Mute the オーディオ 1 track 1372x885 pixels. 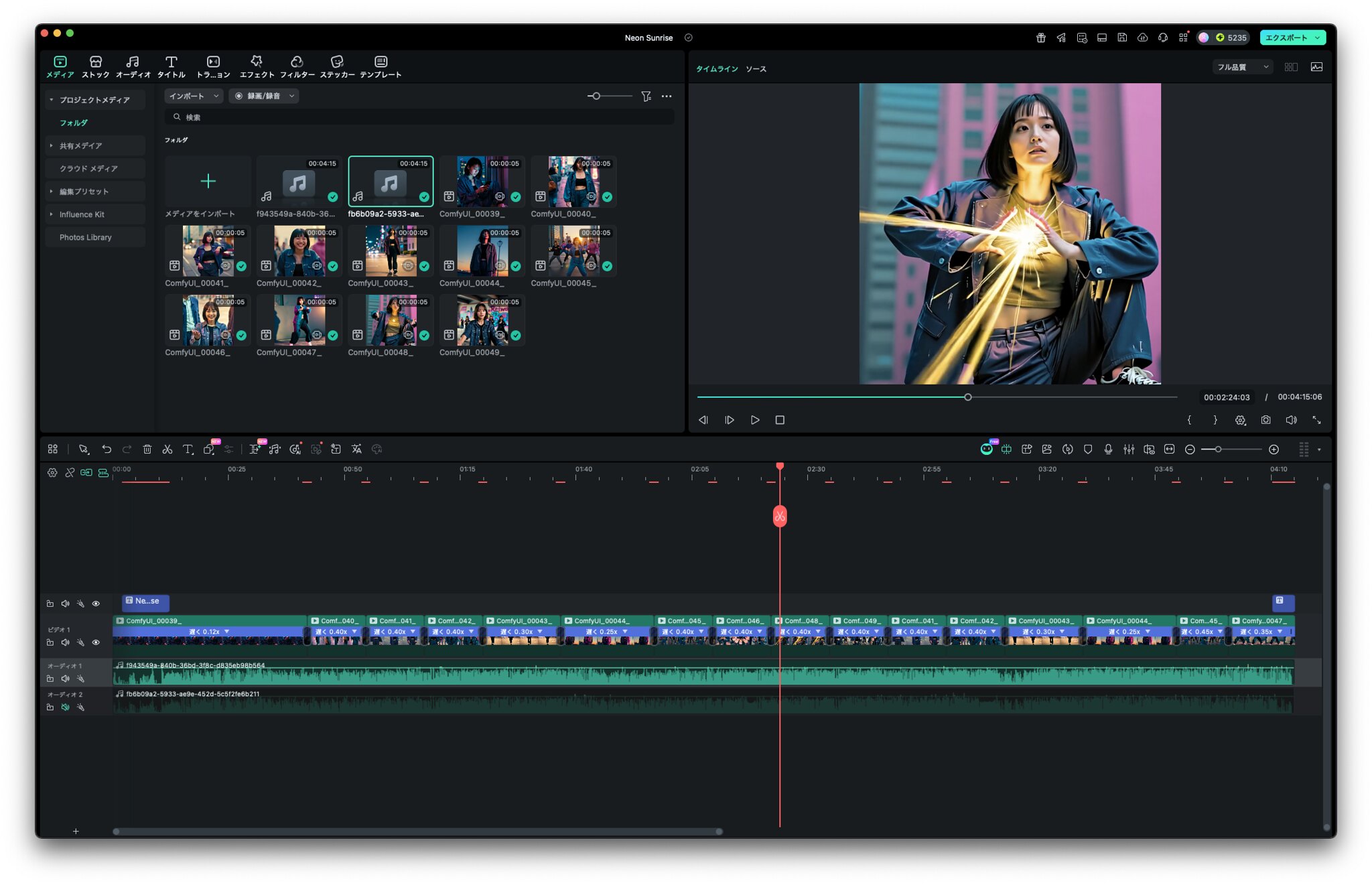[65, 679]
